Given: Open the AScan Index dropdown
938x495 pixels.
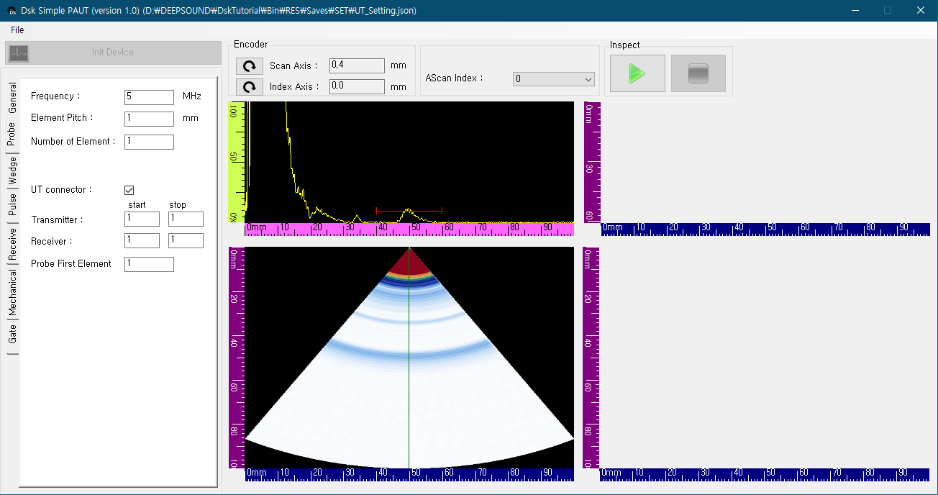Looking at the screenshot, I should (x=553, y=78).
